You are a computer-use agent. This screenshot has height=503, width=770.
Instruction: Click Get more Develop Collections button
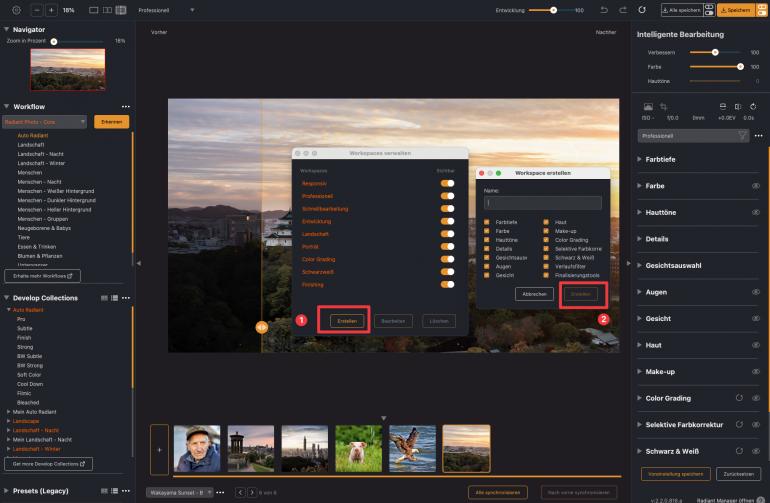[x=48, y=464]
